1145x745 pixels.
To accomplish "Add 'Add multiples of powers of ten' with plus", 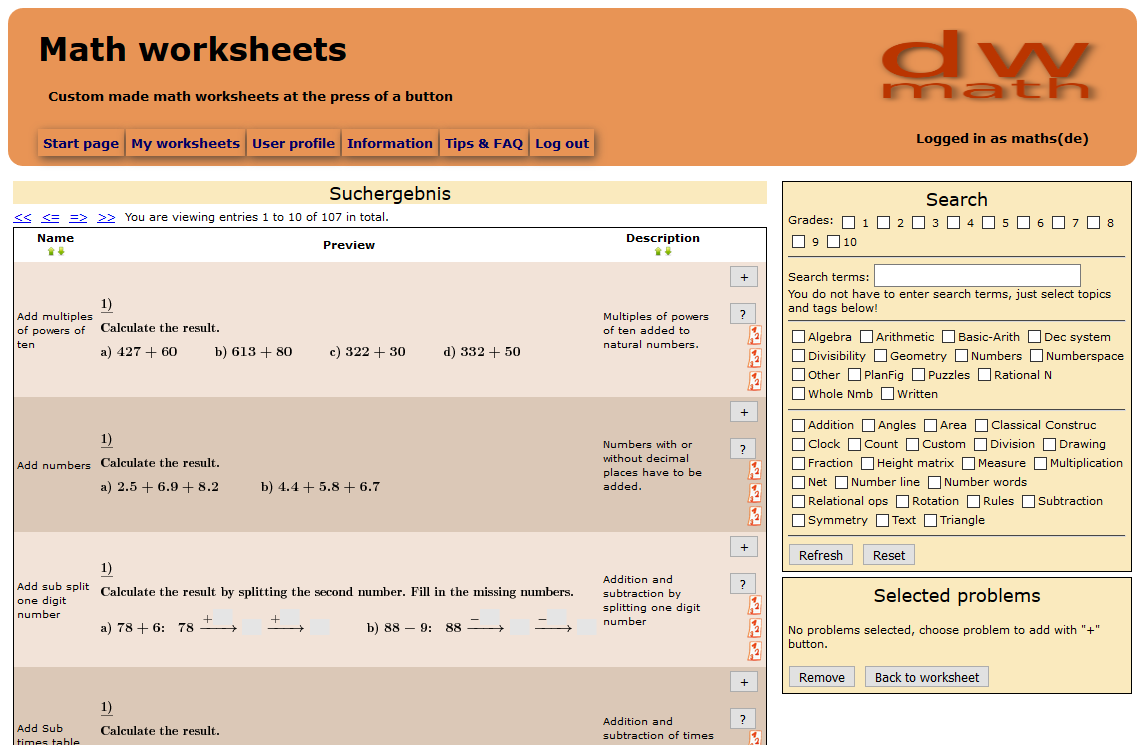I will pos(744,277).
